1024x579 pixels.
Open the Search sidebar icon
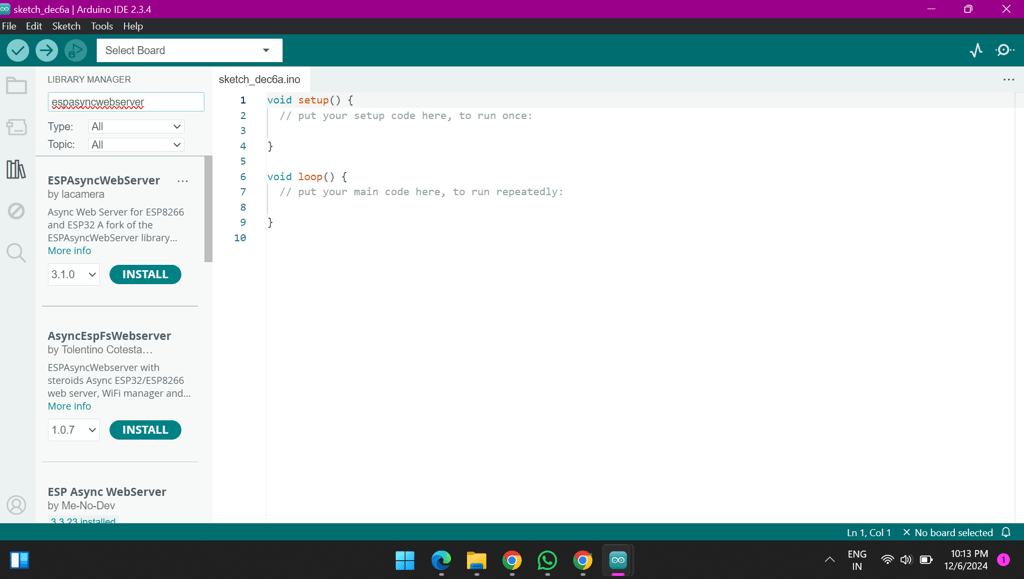point(16,253)
